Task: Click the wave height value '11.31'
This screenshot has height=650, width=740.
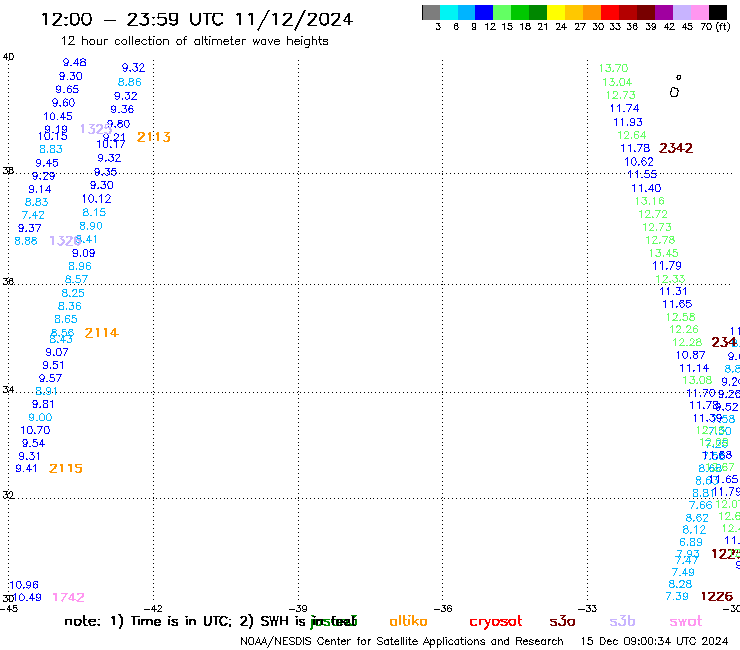Action: [673, 291]
